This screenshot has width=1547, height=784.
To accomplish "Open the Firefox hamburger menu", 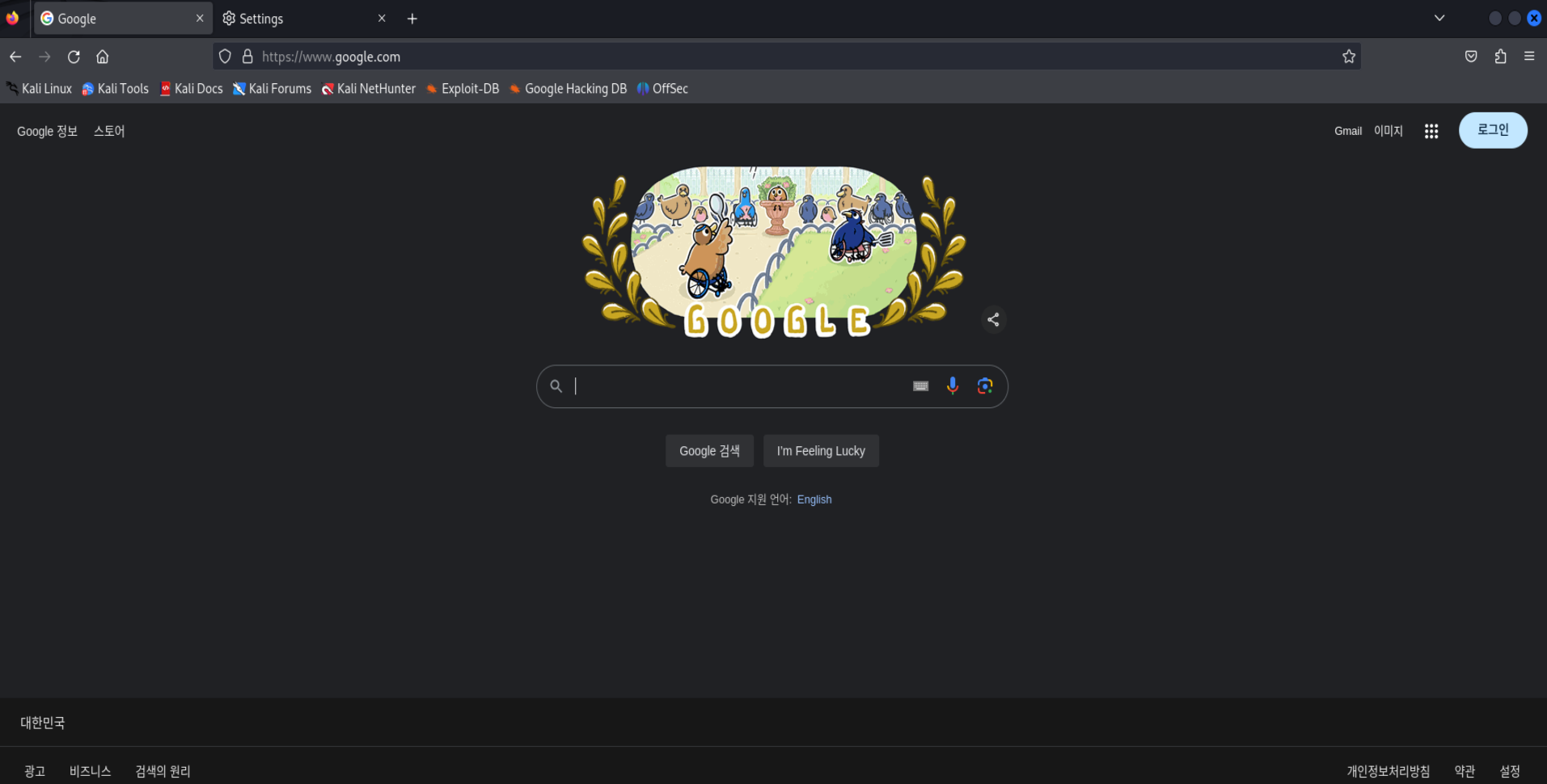I will 1529,57.
